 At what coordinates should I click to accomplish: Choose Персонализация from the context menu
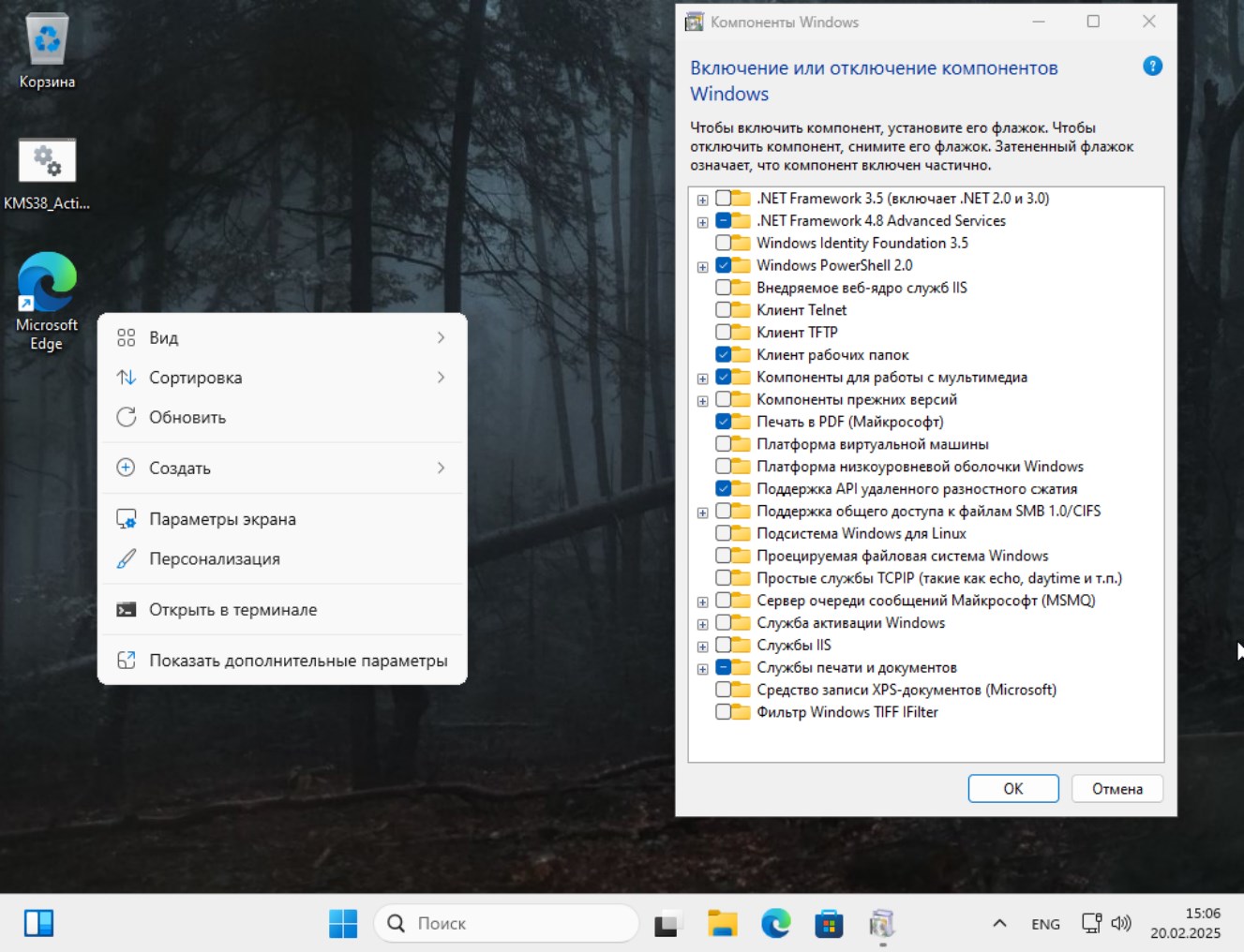point(282,558)
